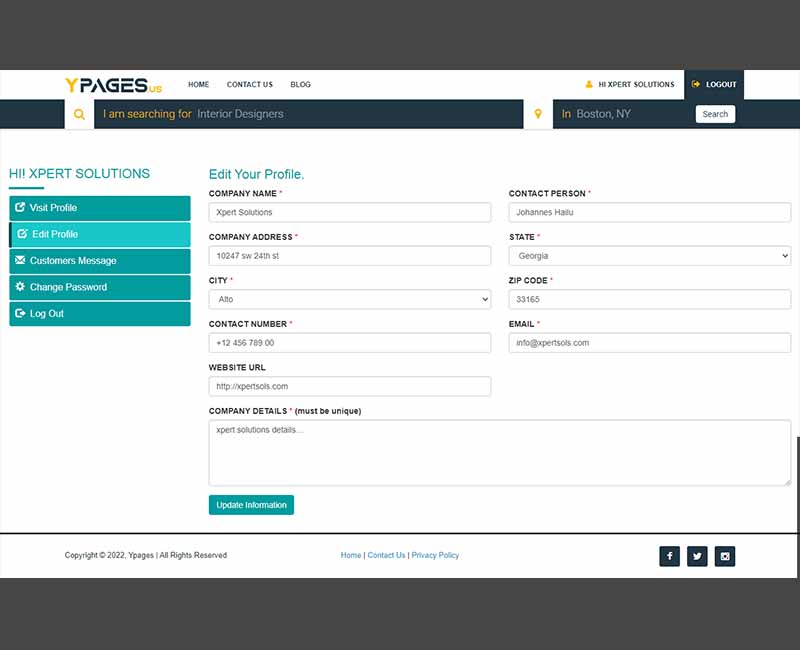Click the logout arrow icon in header
The width and height of the screenshot is (800, 650).
point(695,84)
